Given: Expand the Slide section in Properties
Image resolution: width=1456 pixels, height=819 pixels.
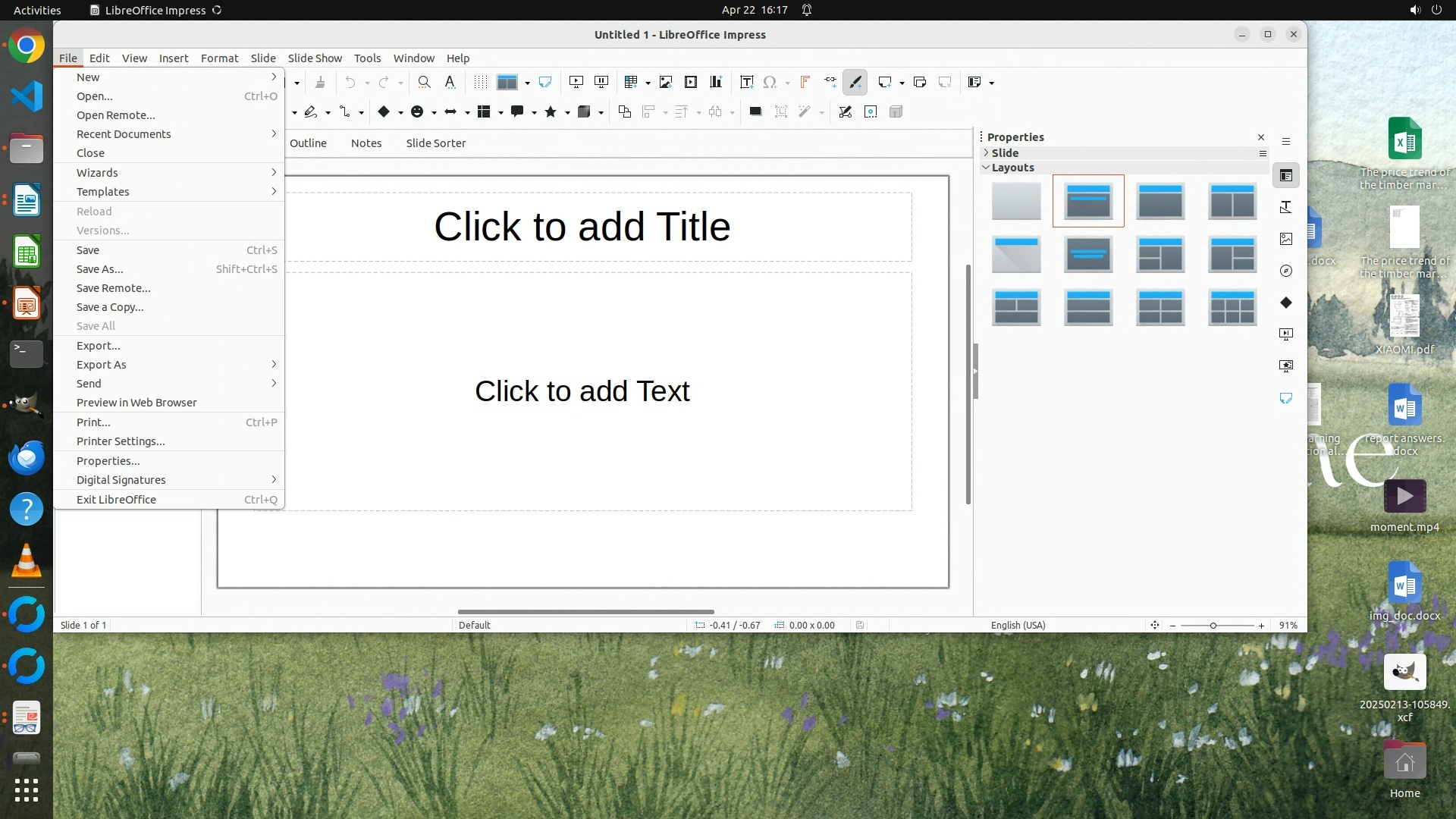Looking at the screenshot, I should 1004,152.
